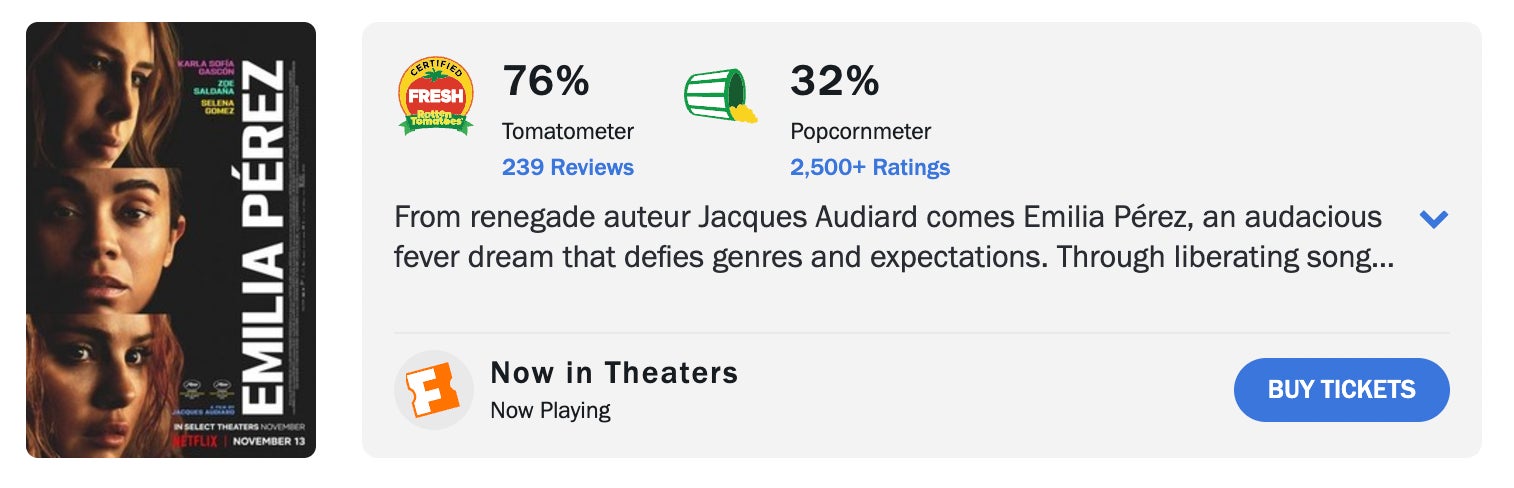Click the vertical EMILIA PÉREZ poster title
The image size is (1514, 488).
point(265,240)
